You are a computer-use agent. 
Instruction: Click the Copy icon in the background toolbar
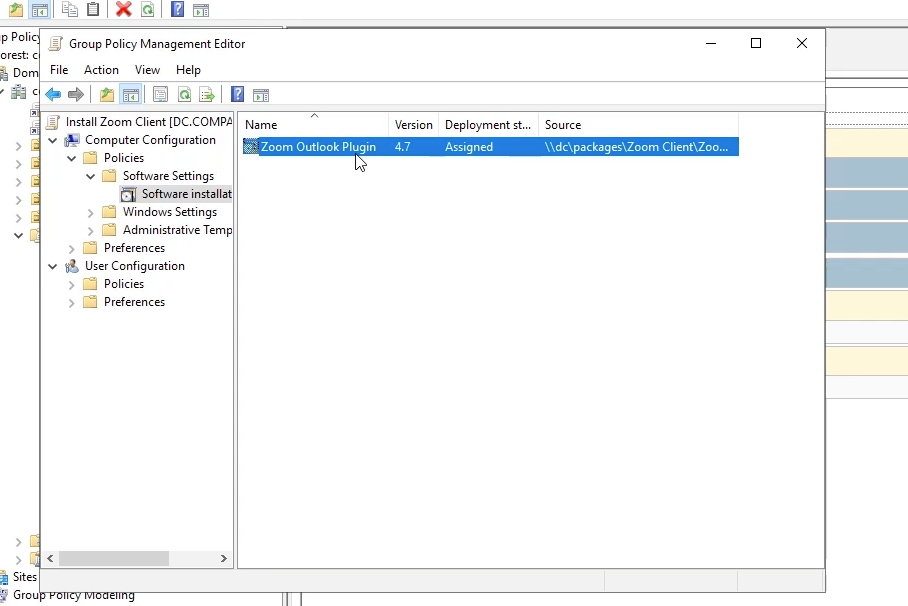69,9
